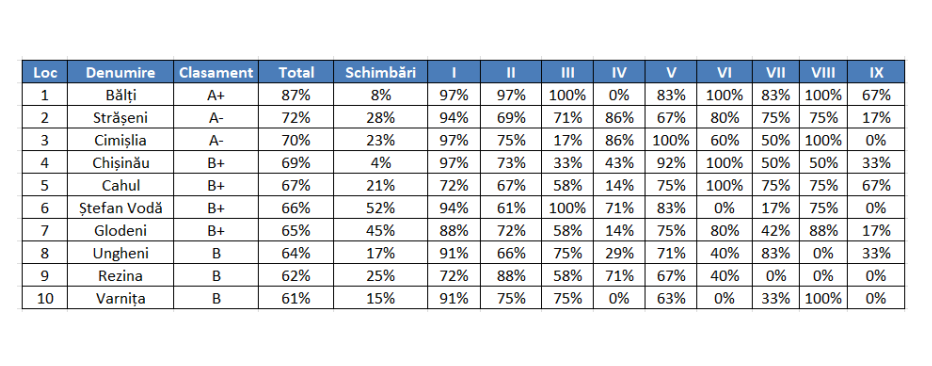This screenshot has height=366, width=932.
Task: Click the Loc column header
Action: tap(45, 72)
